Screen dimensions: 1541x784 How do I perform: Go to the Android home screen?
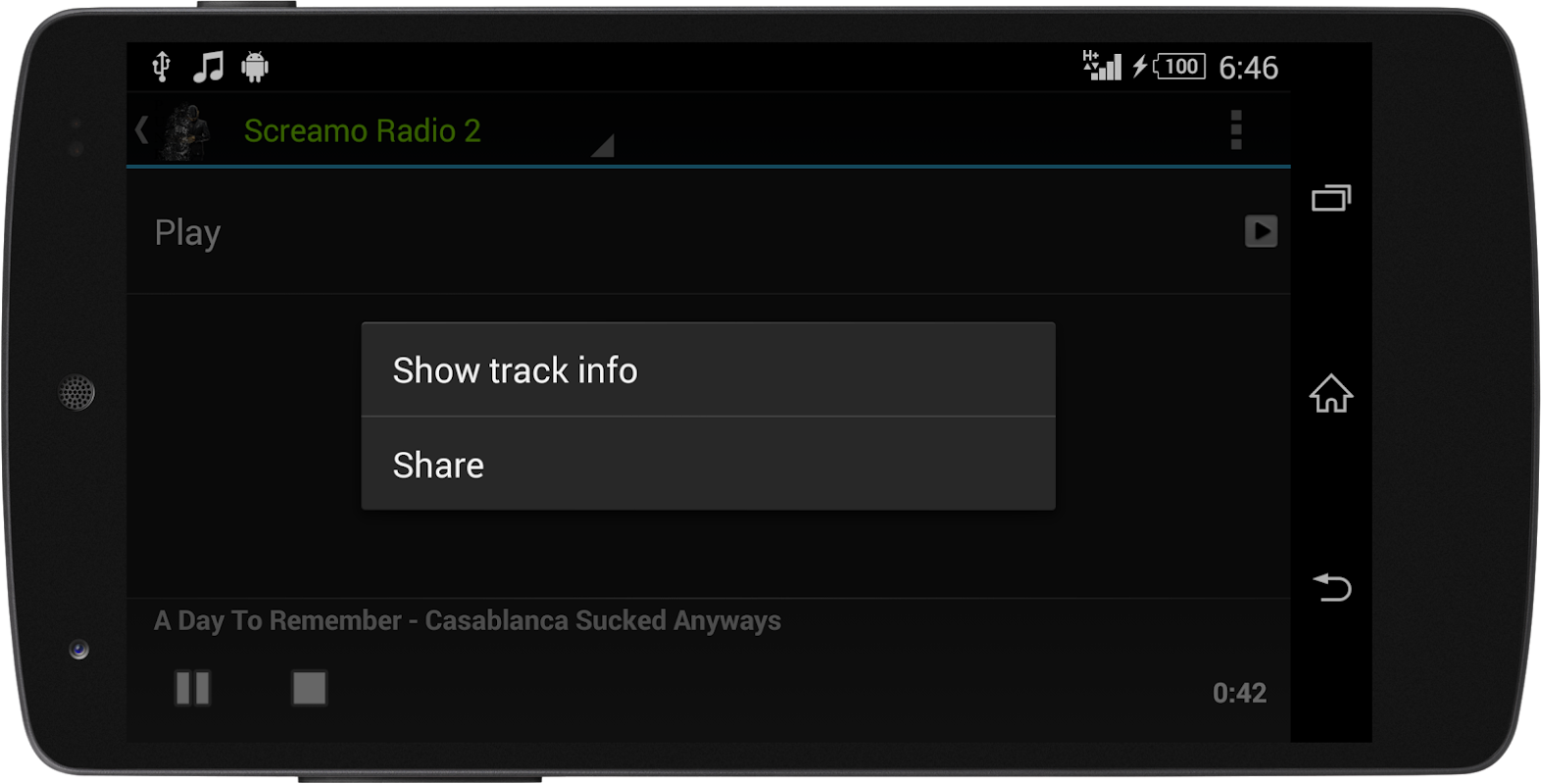click(x=1331, y=393)
